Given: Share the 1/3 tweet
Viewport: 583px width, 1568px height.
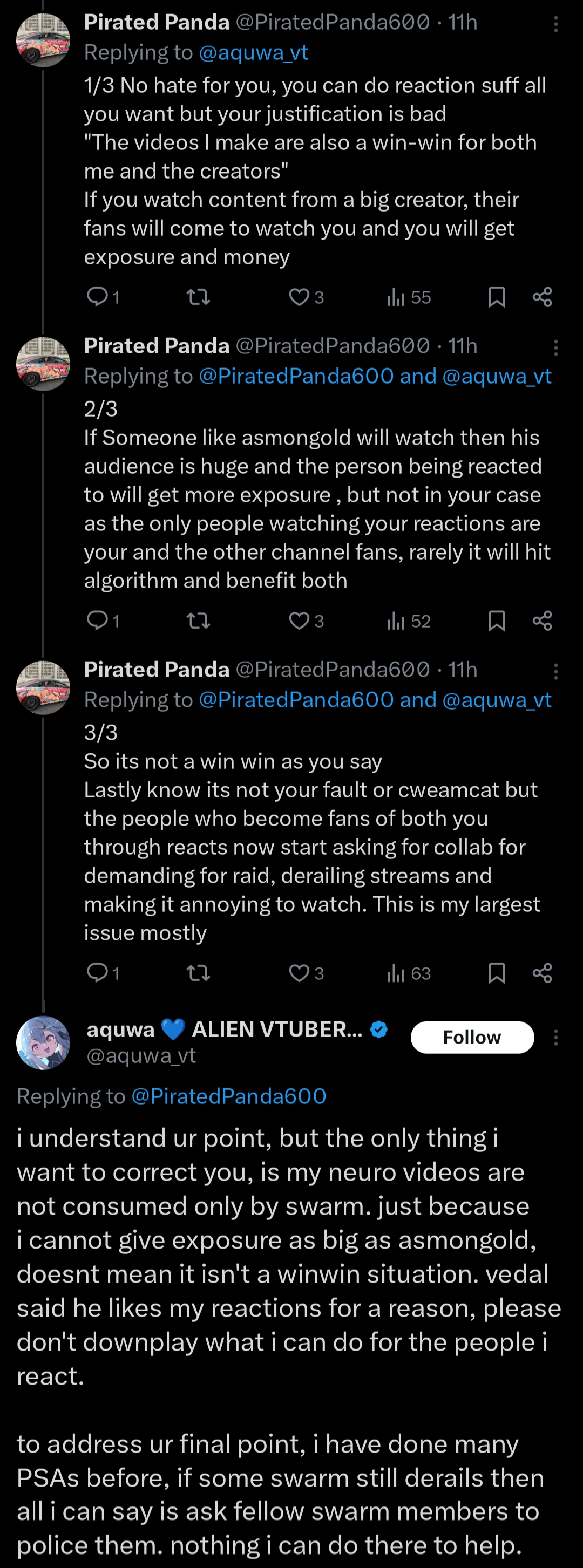Looking at the screenshot, I should 541,297.
